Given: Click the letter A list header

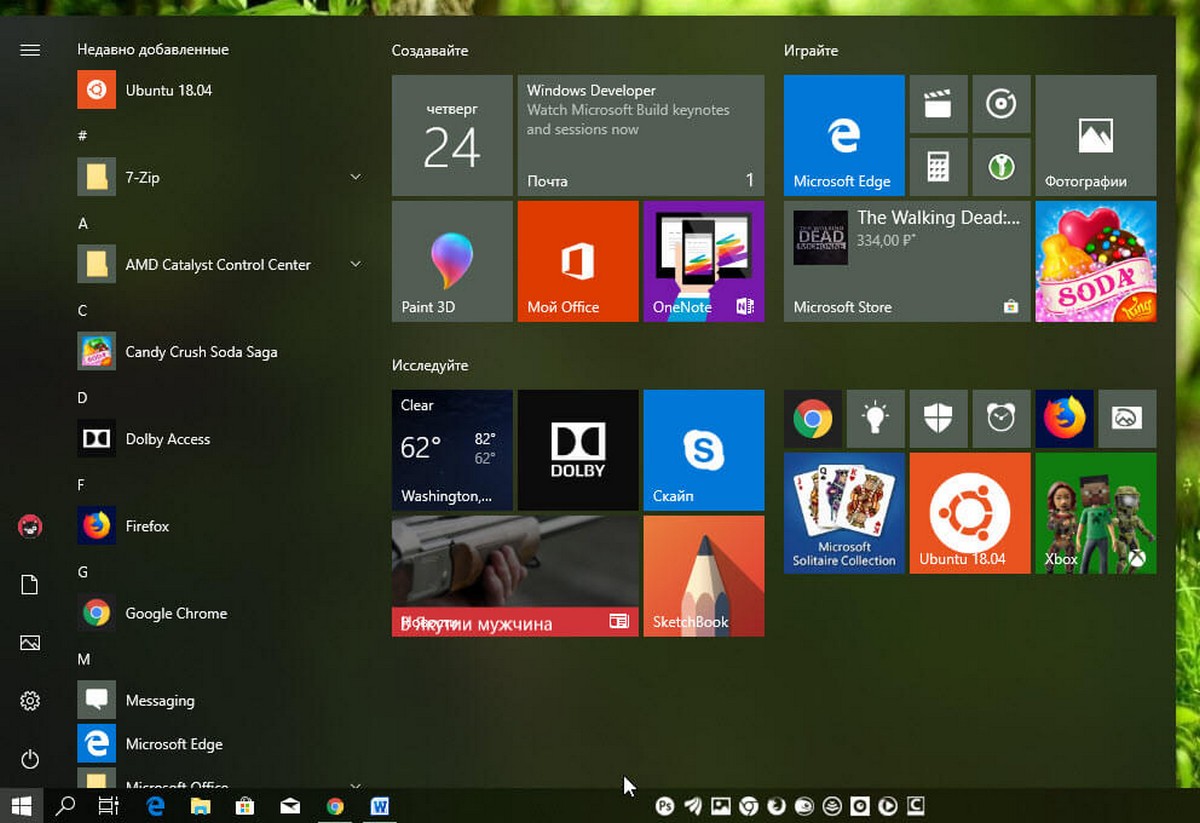Looking at the screenshot, I should 83,224.
